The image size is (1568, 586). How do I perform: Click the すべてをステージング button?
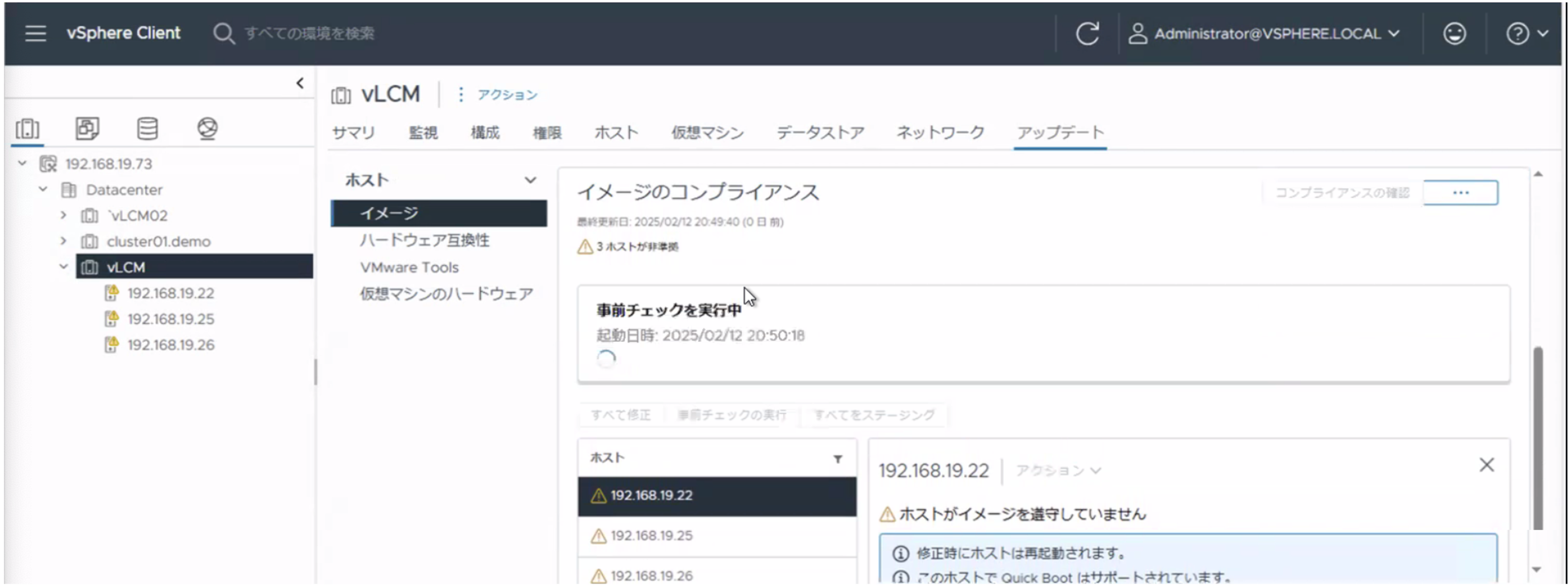tap(874, 416)
